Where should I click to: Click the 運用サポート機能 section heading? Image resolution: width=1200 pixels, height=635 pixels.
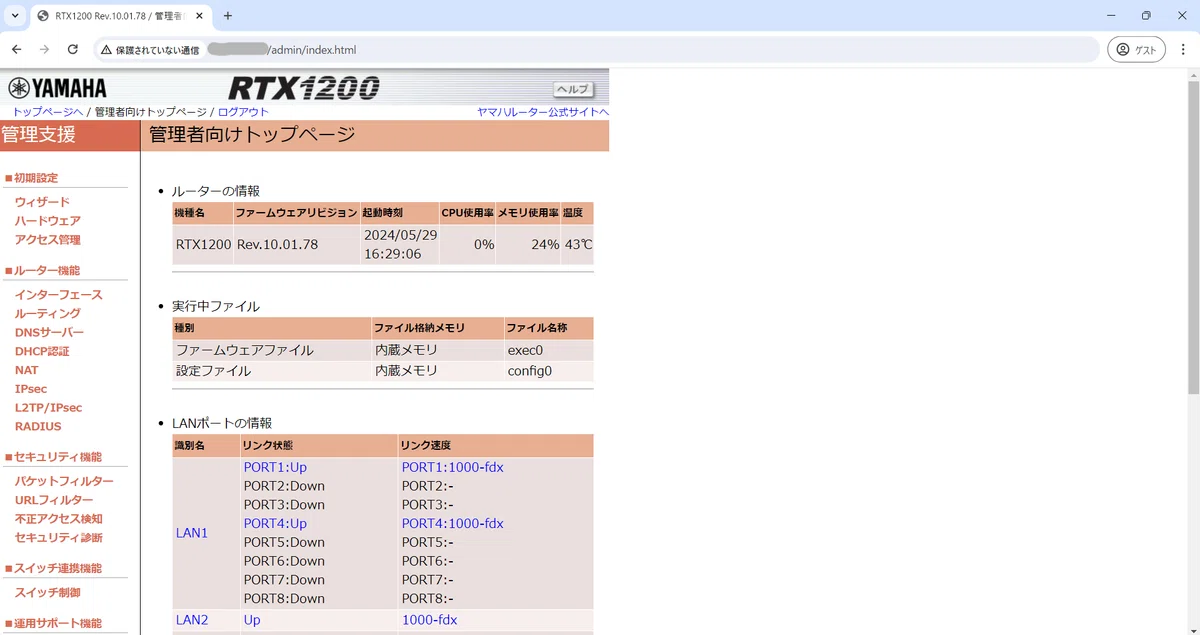[58, 624]
